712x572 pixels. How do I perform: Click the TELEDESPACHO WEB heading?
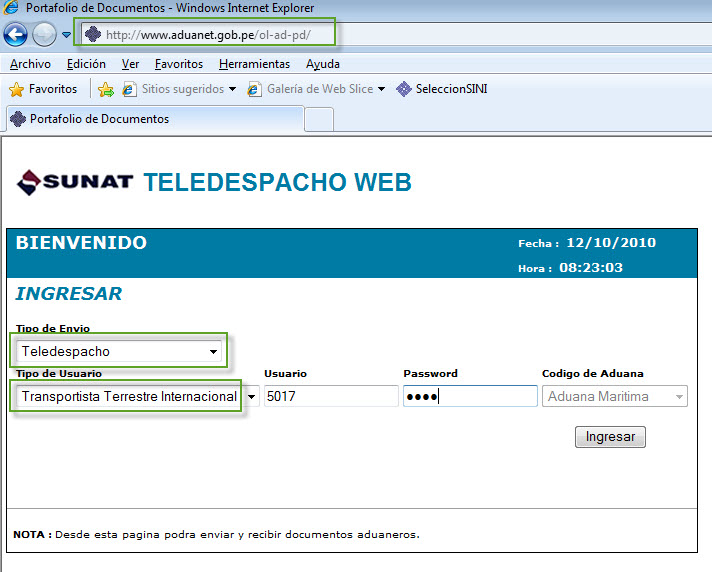(x=277, y=182)
